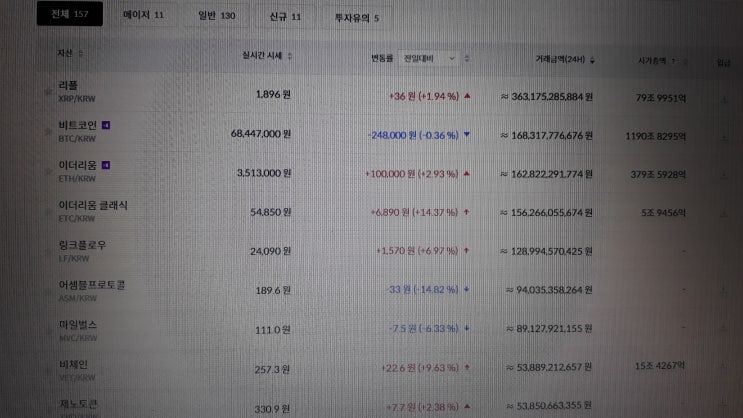Click the 자산 column header
The width and height of the screenshot is (743, 418).
65,53
